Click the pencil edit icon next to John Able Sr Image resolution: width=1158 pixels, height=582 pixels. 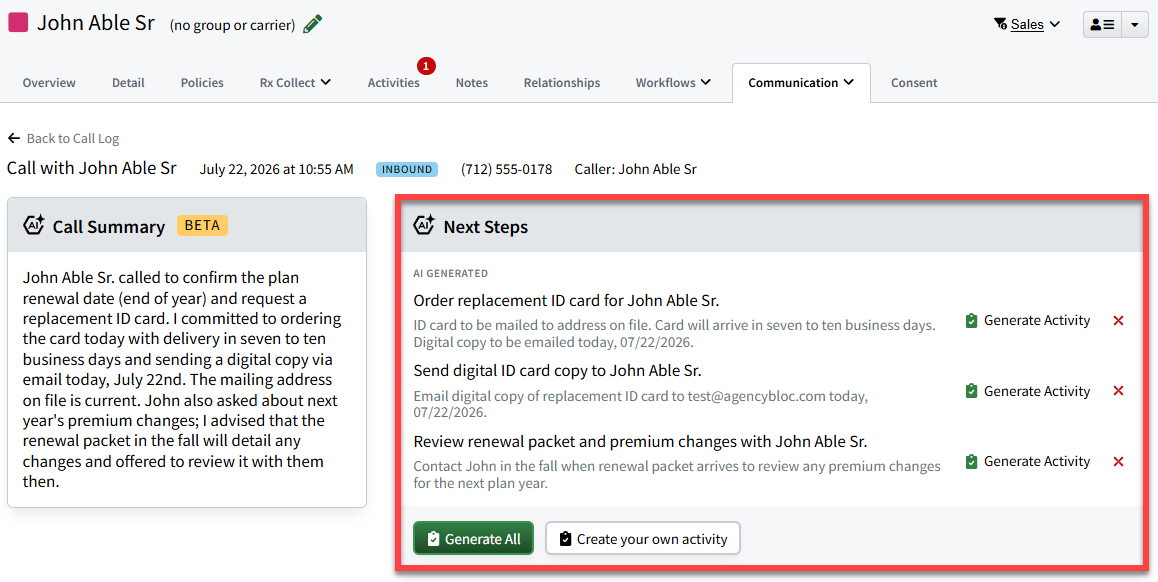click(x=312, y=24)
